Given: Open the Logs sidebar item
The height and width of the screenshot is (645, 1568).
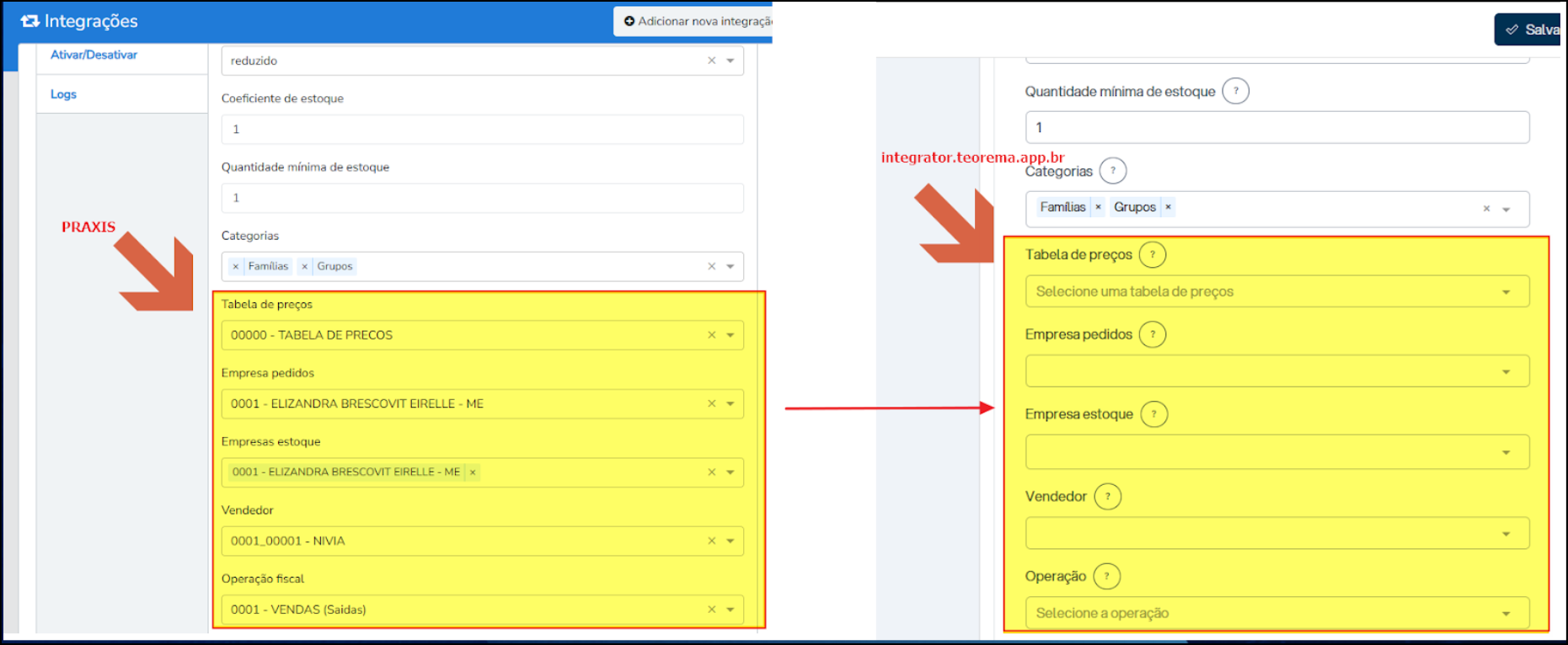Looking at the screenshot, I should (63, 94).
